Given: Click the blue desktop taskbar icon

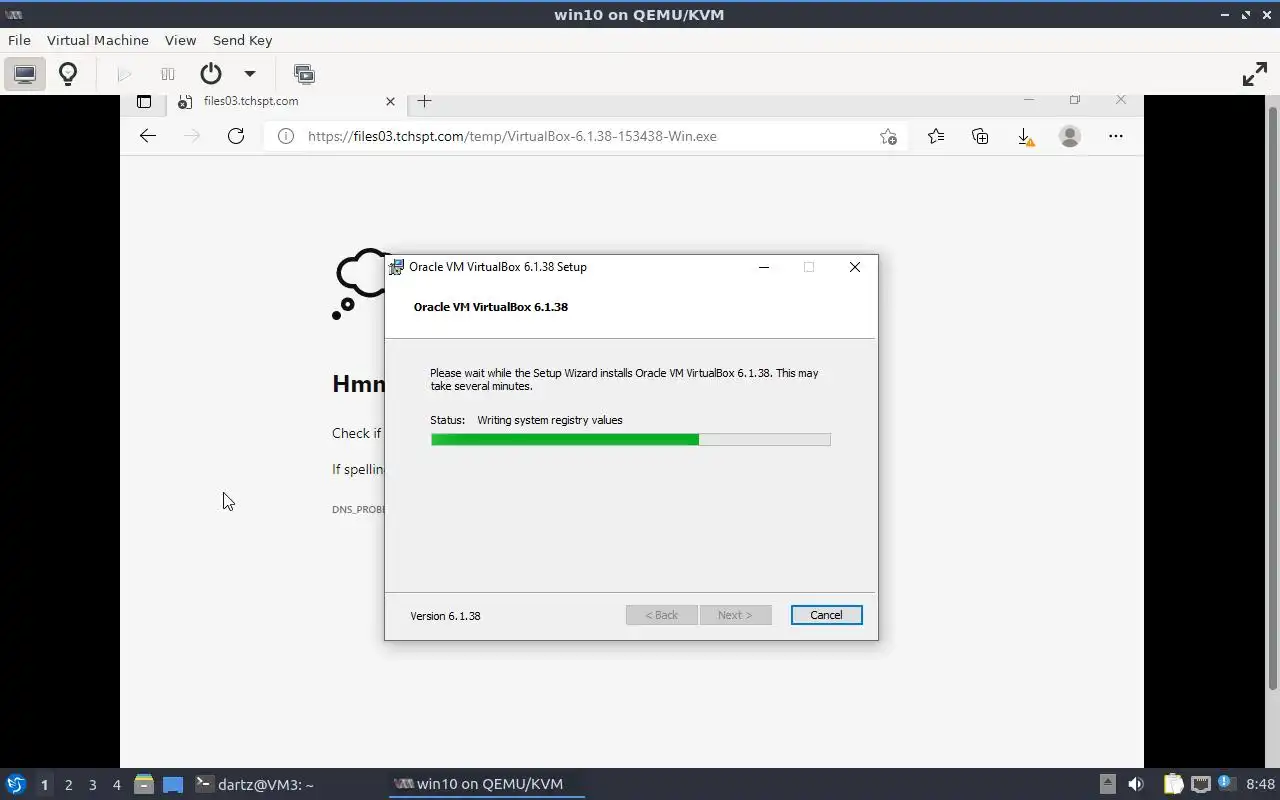Looking at the screenshot, I should (x=173, y=784).
